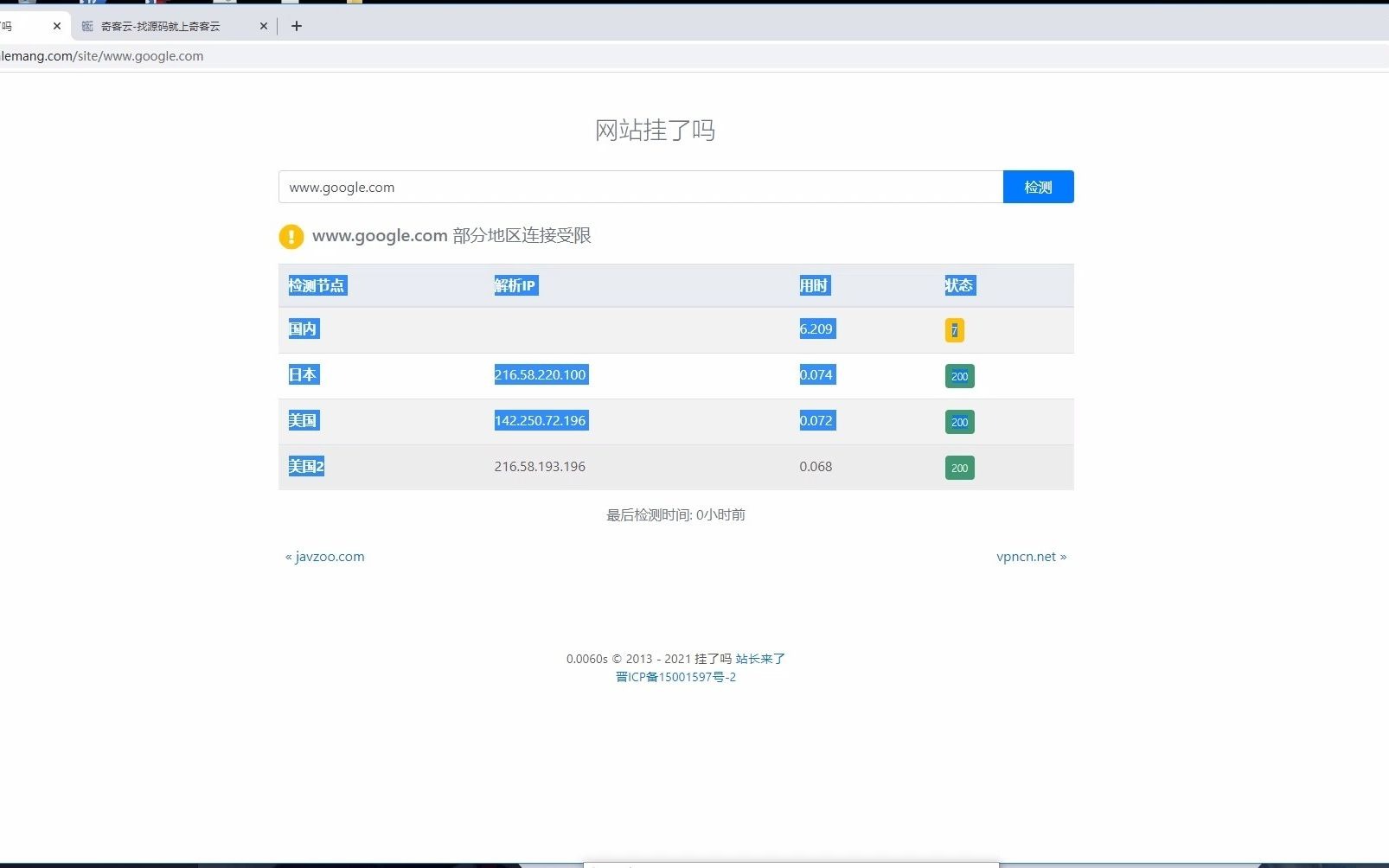Click the 0.072 time value
This screenshot has width=1389, height=868.
tap(816, 420)
